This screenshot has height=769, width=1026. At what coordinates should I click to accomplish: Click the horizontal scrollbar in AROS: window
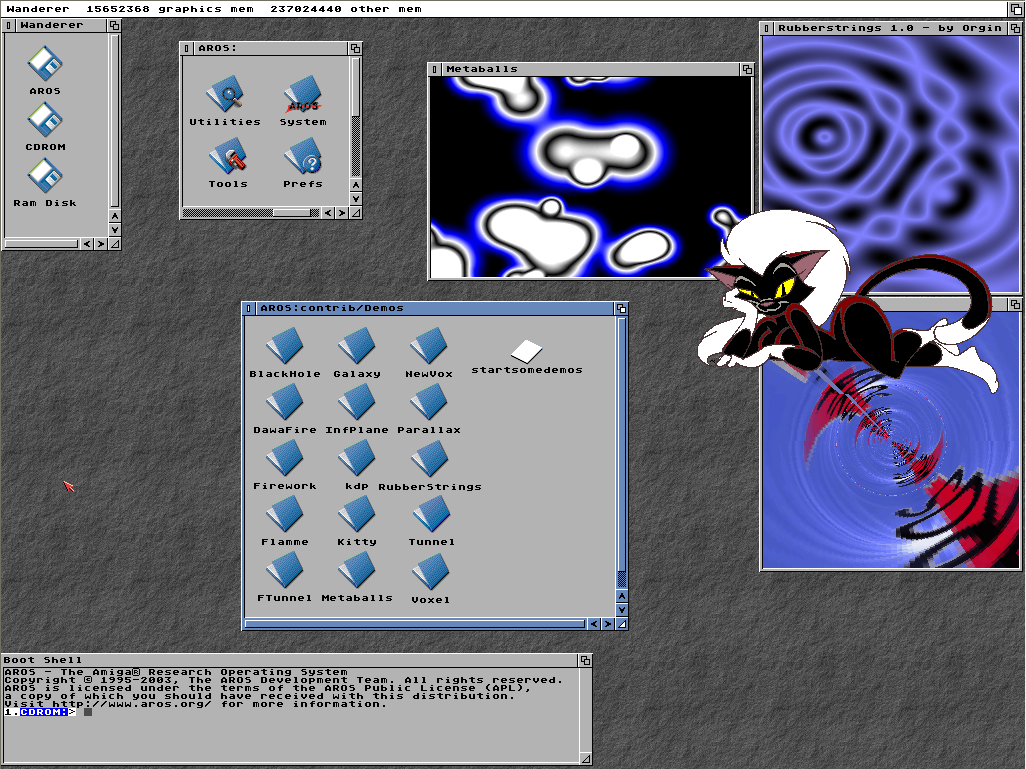click(x=251, y=213)
